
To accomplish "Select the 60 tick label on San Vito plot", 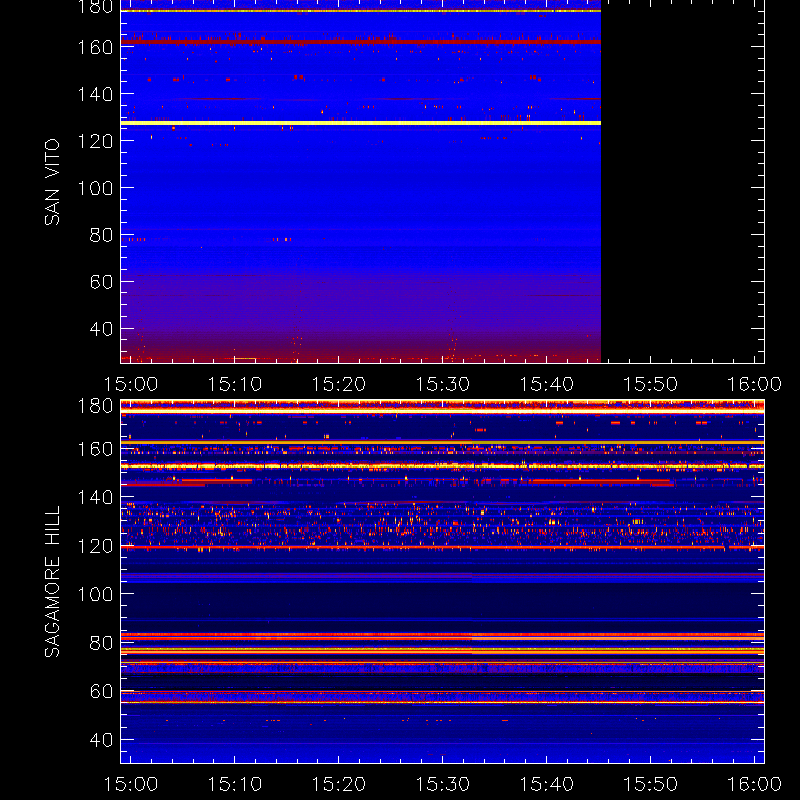I will (101, 282).
